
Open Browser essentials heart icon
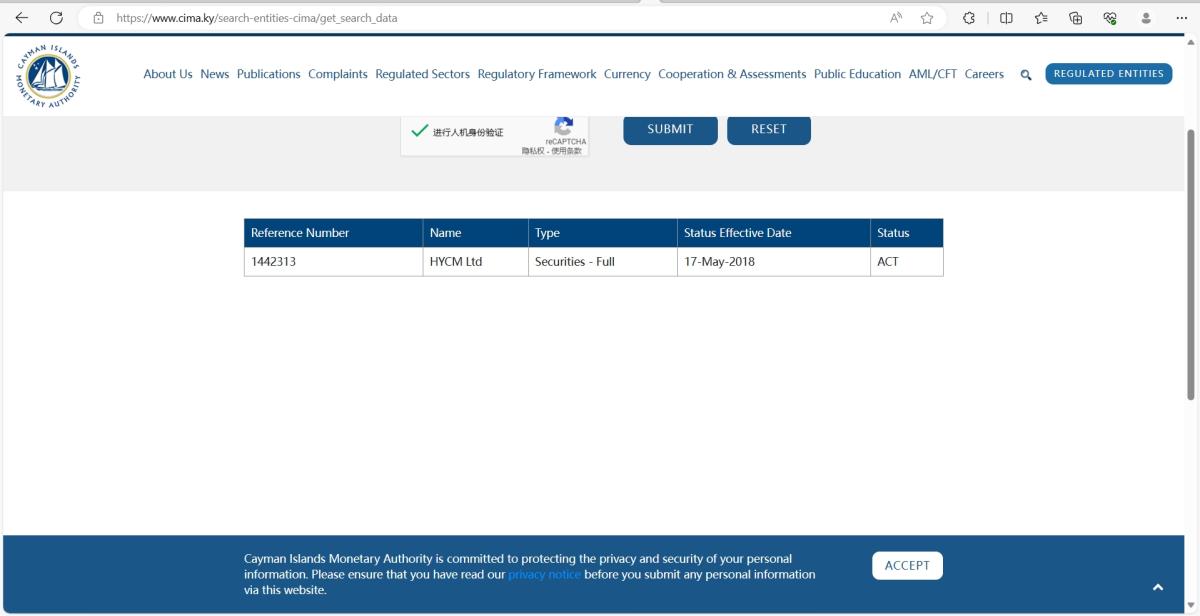tap(1110, 18)
